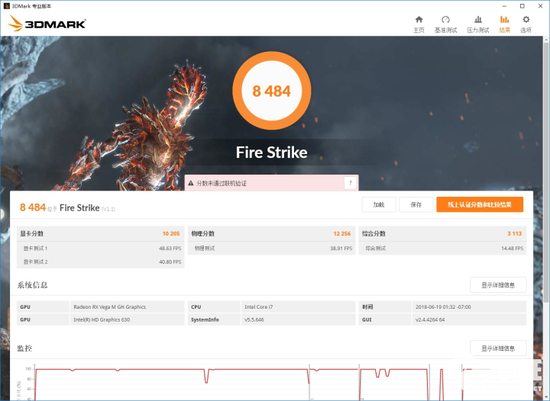Screen dimensions: 550x401
Task: Click the 系统信息 section heading
Action: click(32, 285)
